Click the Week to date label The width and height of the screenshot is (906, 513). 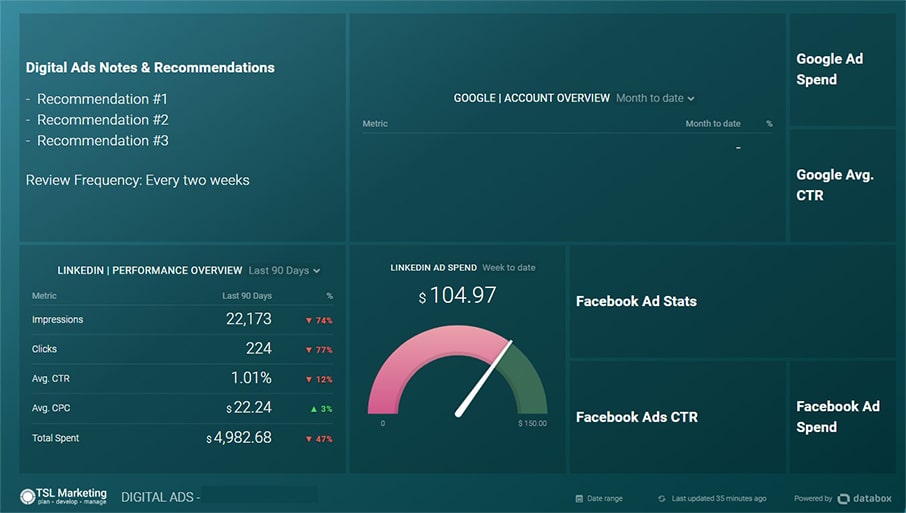[508, 267]
